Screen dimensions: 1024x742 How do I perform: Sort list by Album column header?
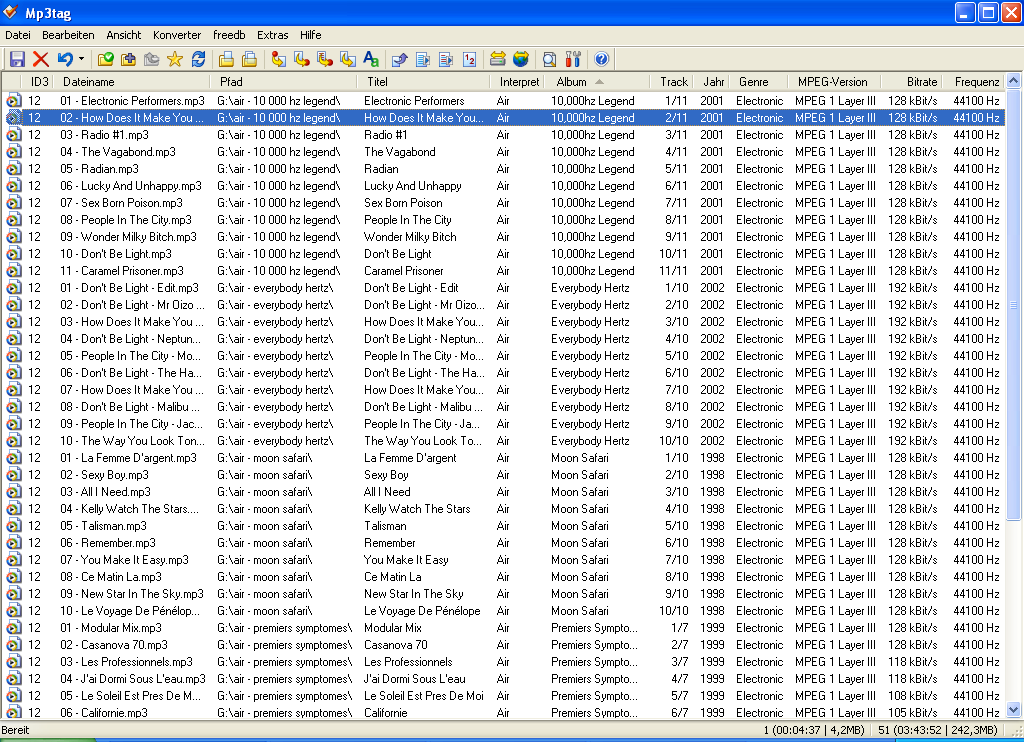(572, 82)
